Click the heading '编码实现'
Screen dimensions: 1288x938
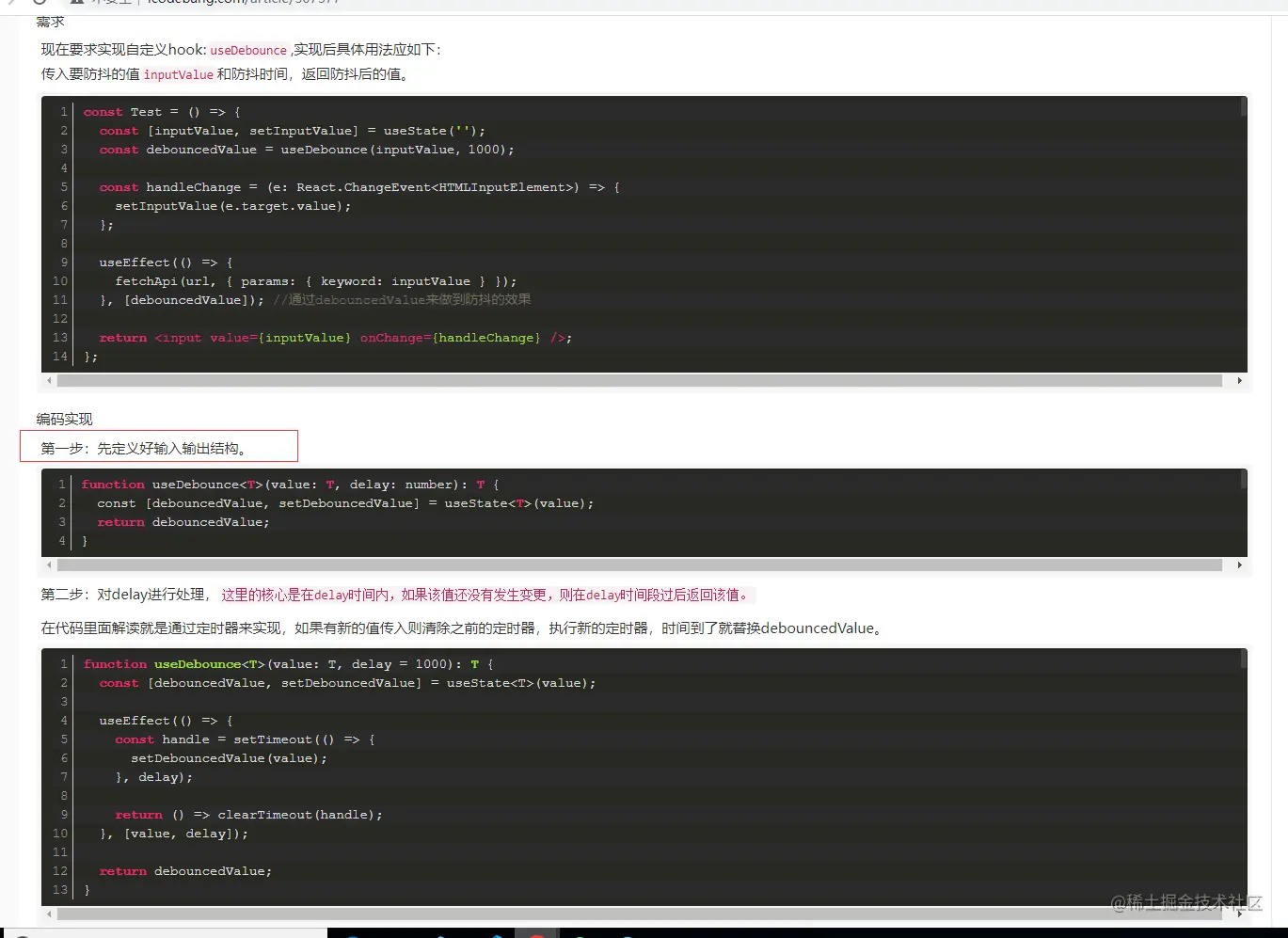point(65,420)
